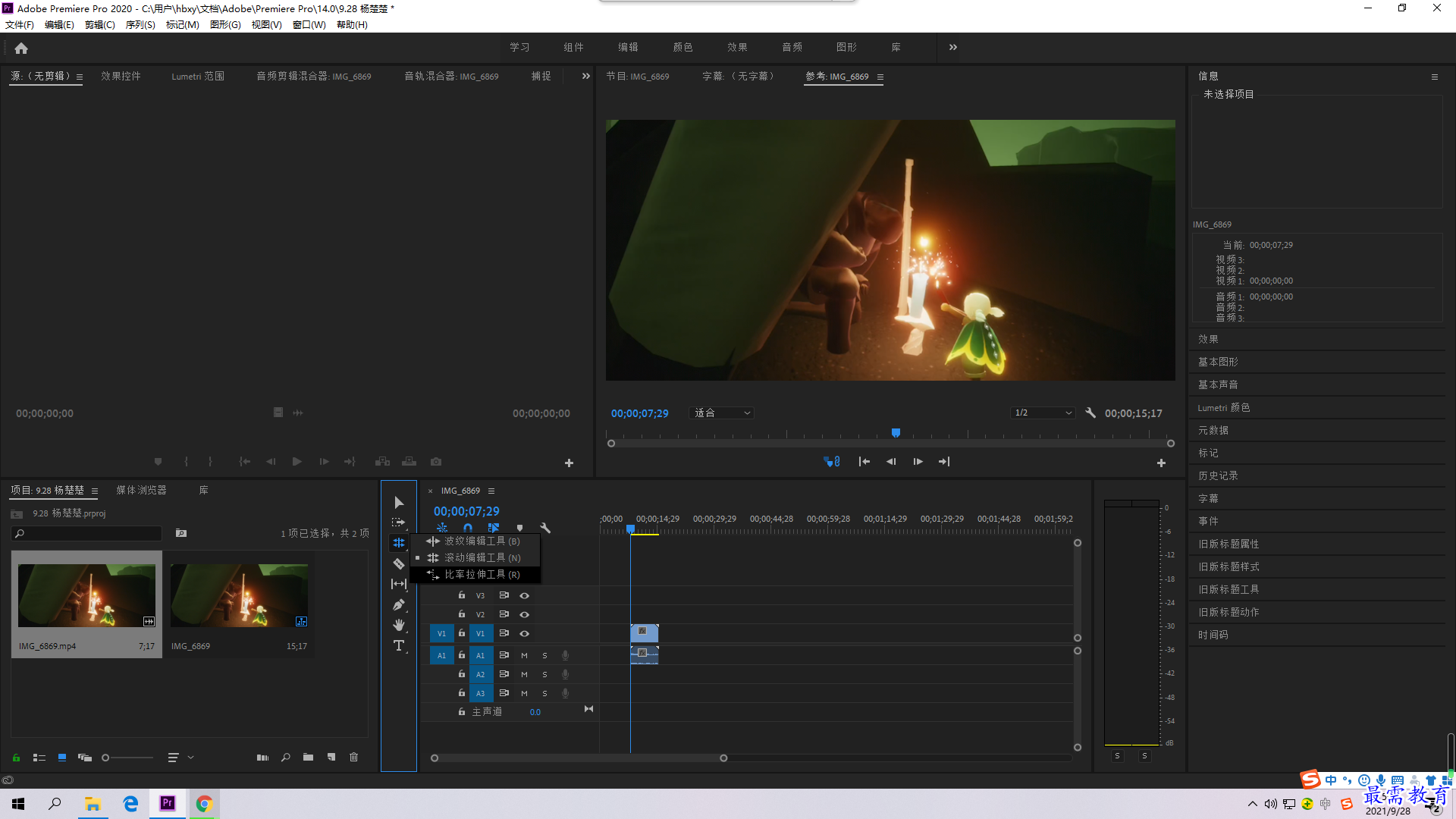Step back one frame in program monitor
Image resolution: width=1456 pixels, height=819 pixels.
click(x=891, y=461)
